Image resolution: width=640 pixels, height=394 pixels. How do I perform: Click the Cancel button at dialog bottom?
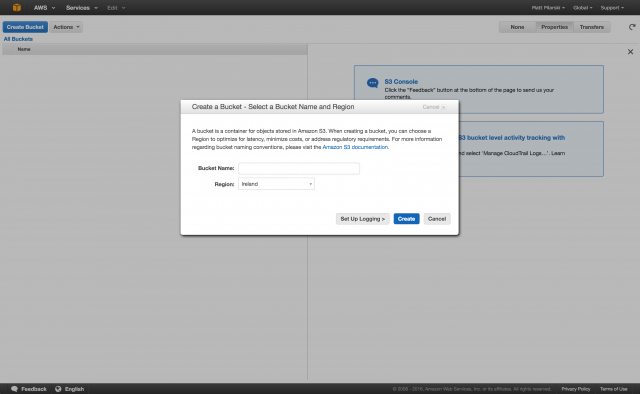tap(437, 219)
